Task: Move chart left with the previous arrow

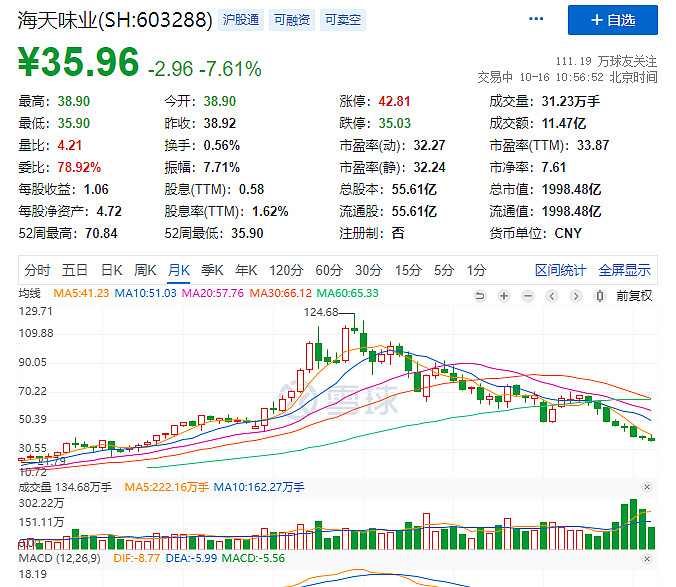Action: click(552, 296)
